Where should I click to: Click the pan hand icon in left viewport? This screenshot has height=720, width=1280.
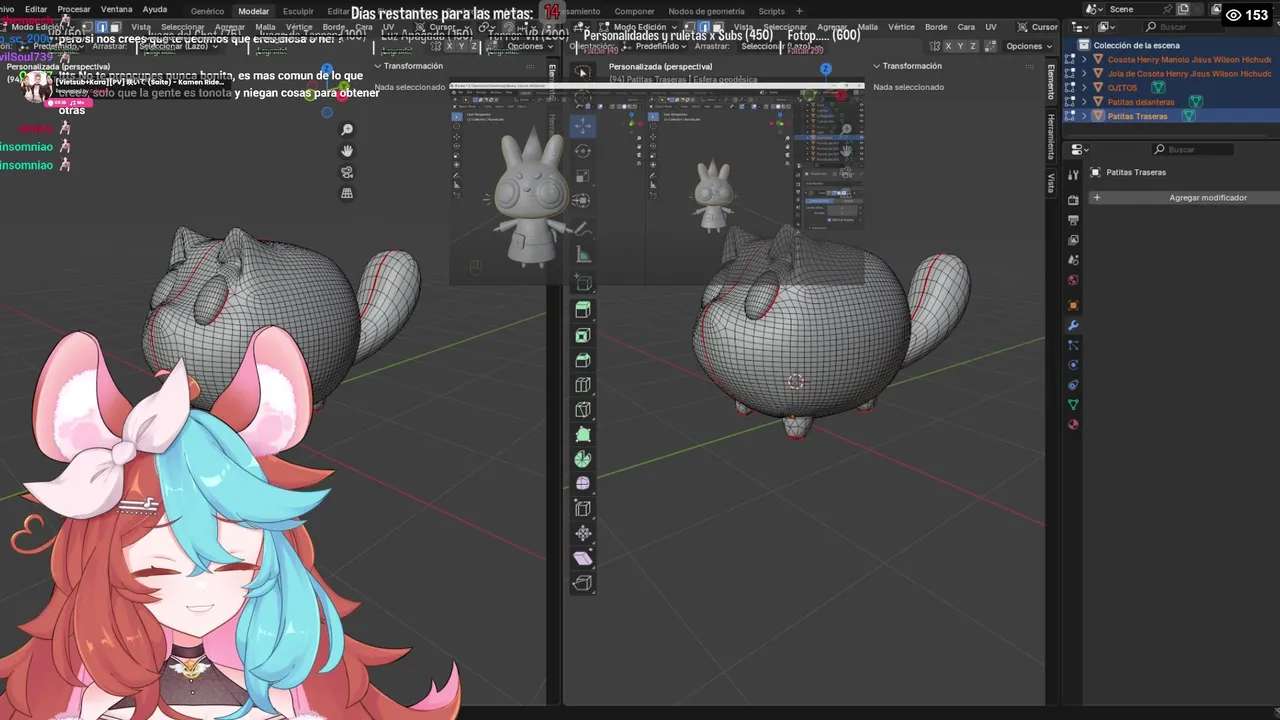[x=347, y=151]
